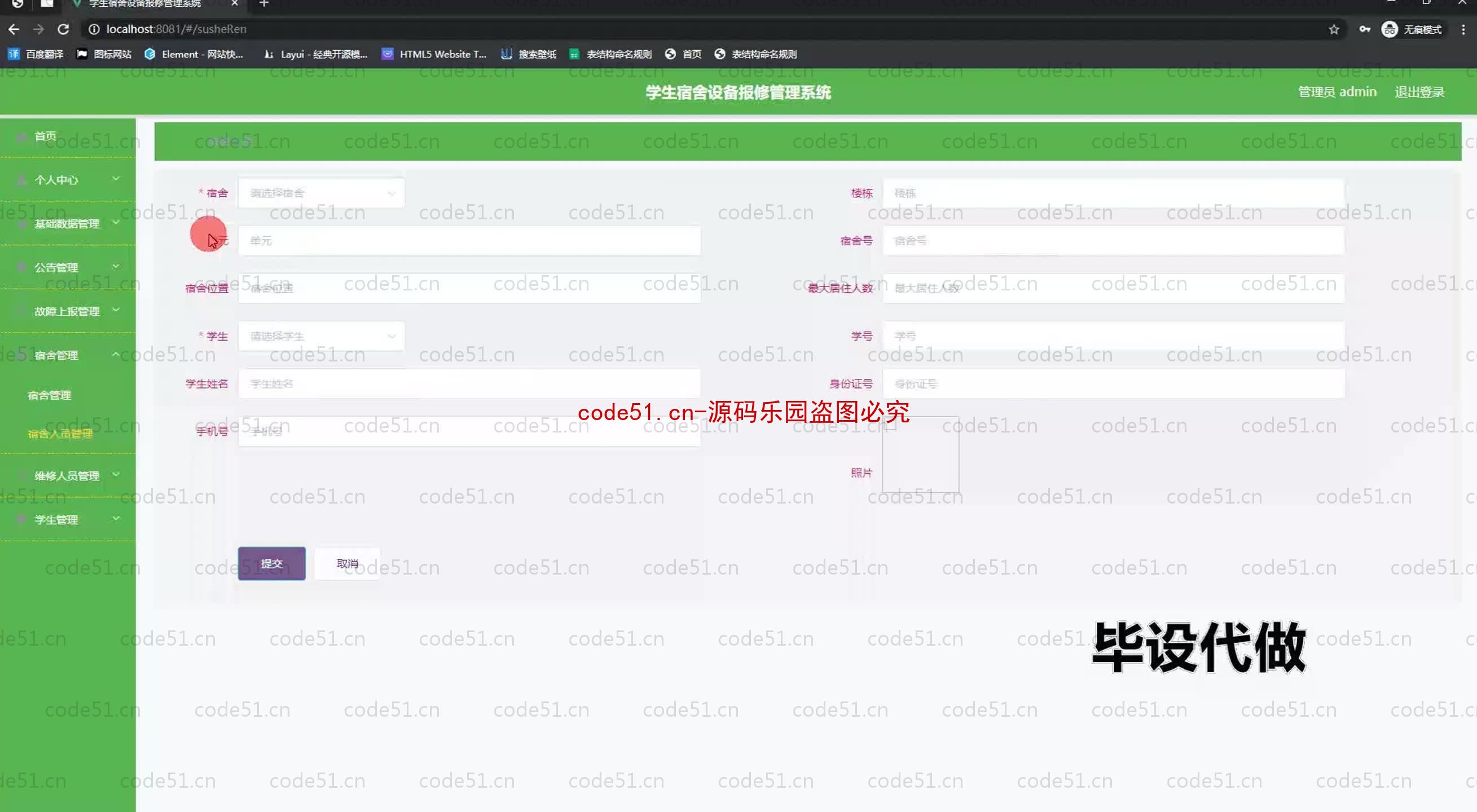Open the Layui bookmark
Image resolution: width=1477 pixels, height=812 pixels.
(x=315, y=54)
